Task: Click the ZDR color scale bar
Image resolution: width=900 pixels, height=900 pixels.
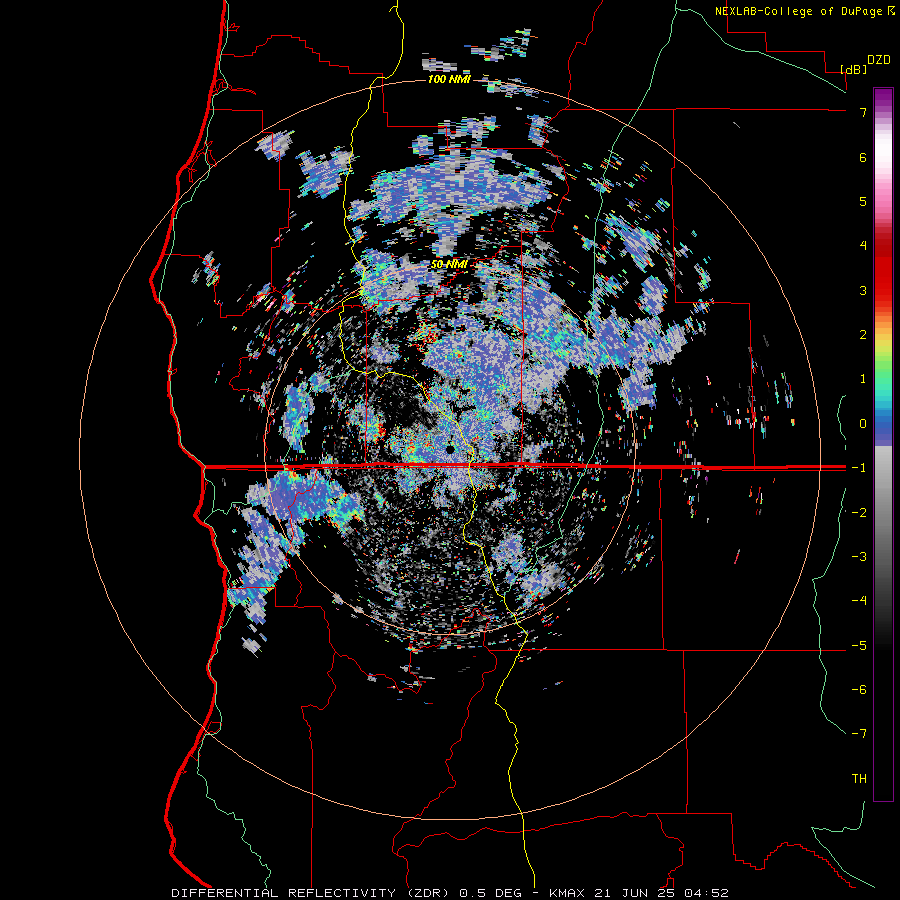Action: (883, 444)
